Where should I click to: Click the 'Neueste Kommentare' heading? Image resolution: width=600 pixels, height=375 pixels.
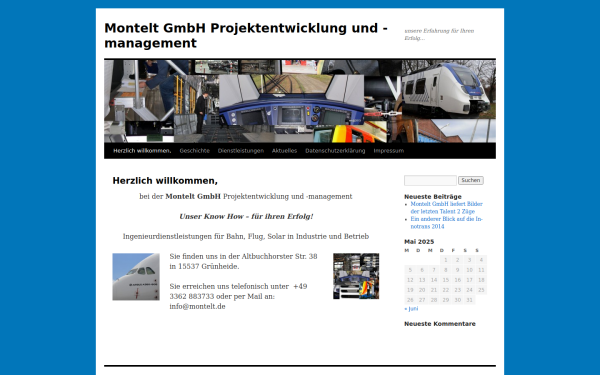tap(440, 324)
